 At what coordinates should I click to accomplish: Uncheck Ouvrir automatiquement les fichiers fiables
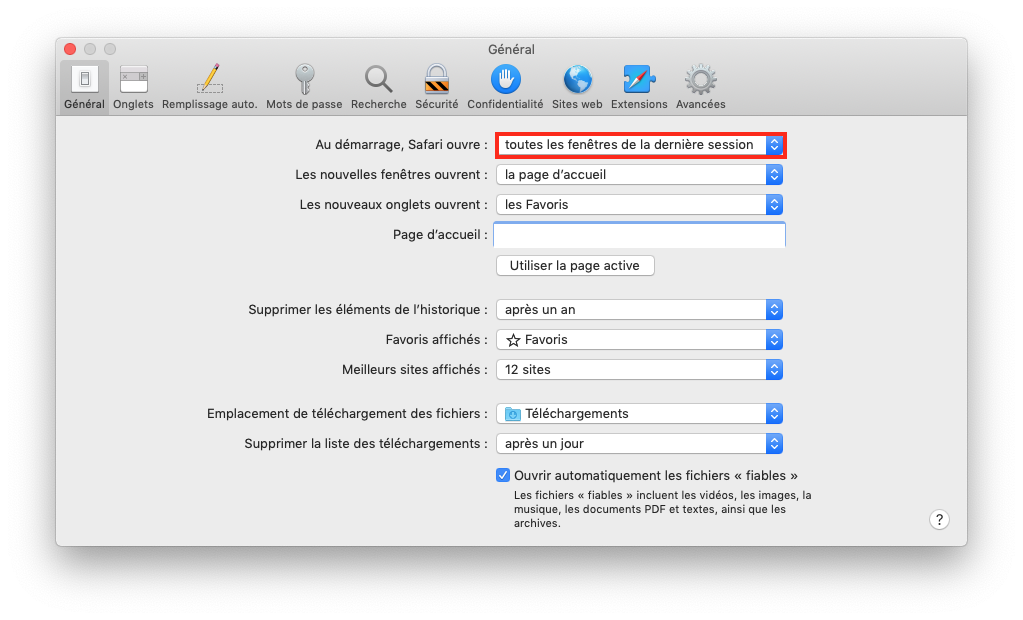[x=502, y=475]
